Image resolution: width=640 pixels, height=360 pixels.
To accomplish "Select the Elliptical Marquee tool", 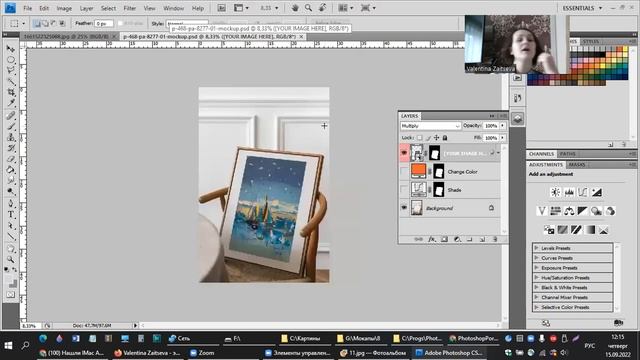I will point(11,60).
